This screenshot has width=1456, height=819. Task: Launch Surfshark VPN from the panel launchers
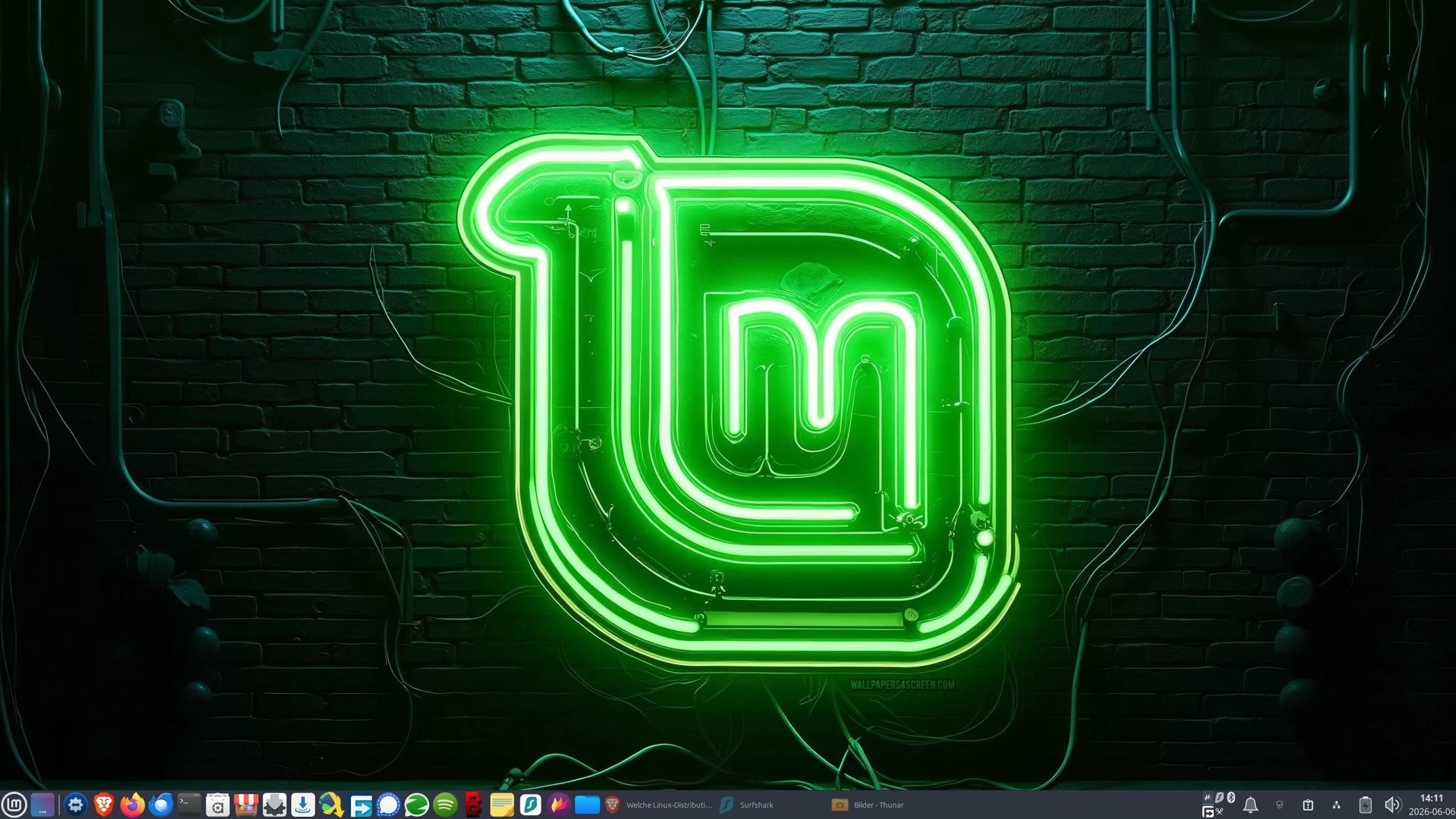coord(530,805)
